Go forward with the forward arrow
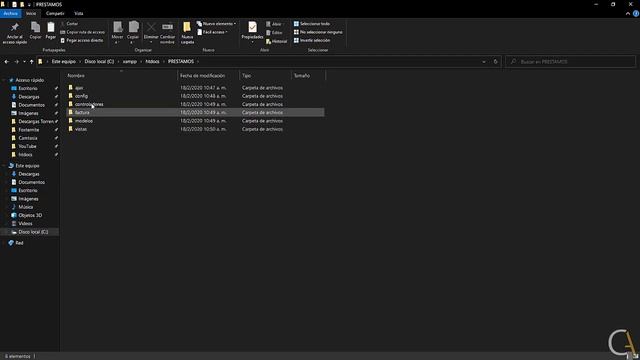 pyautogui.click(x=16, y=62)
